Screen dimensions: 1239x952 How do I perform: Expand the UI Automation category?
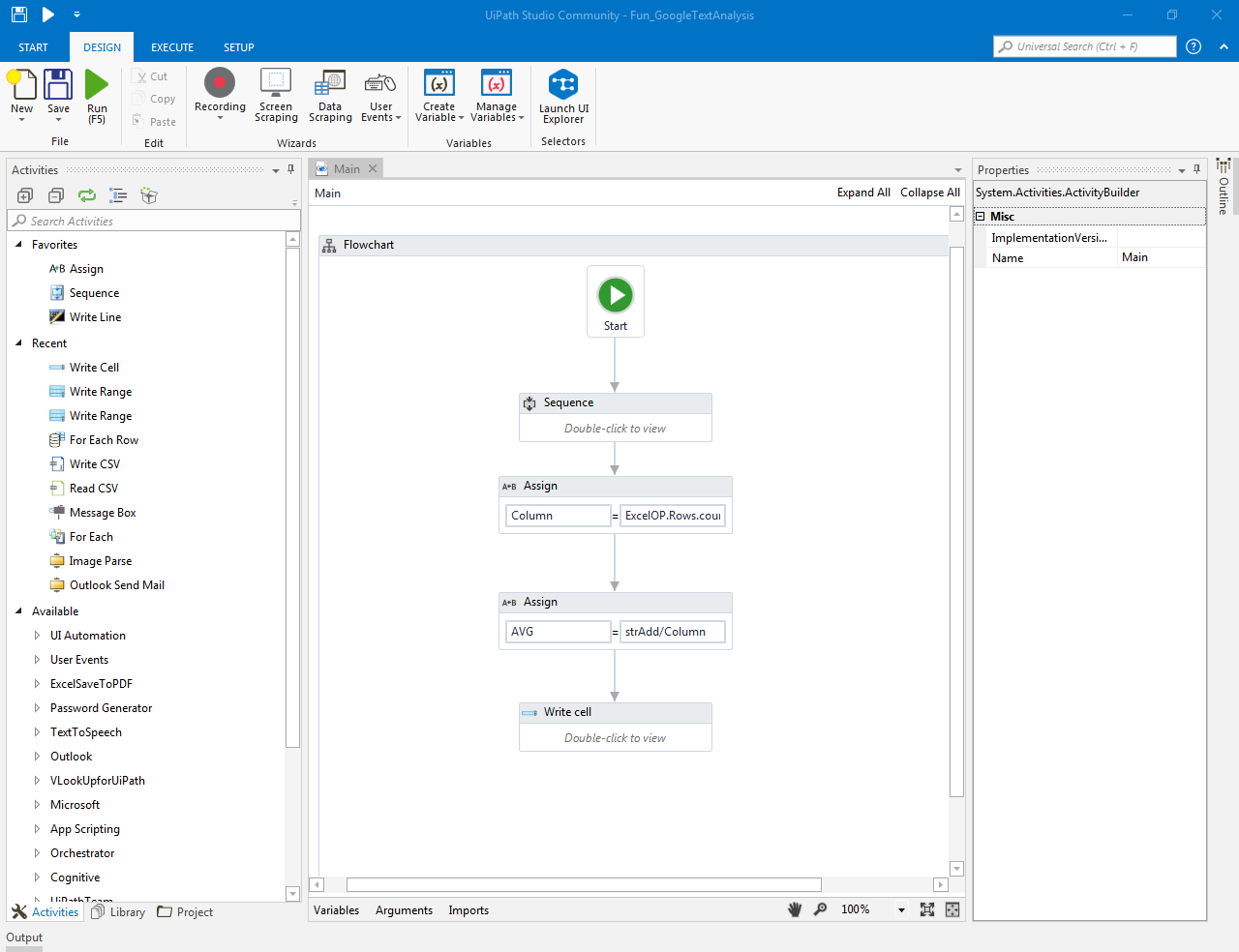pyautogui.click(x=37, y=636)
